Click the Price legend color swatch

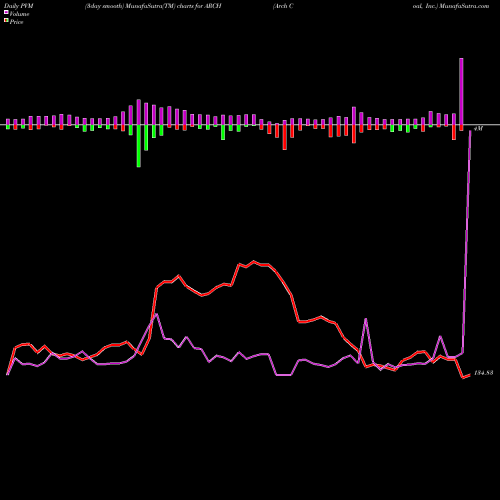click(x=6, y=21)
